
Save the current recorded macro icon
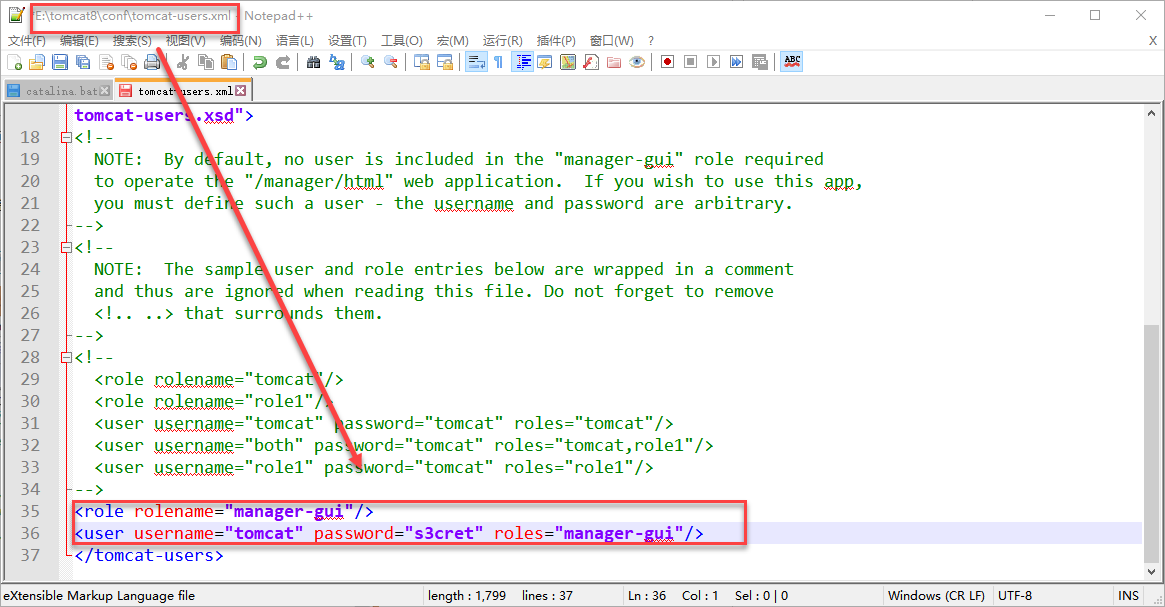tap(759, 62)
